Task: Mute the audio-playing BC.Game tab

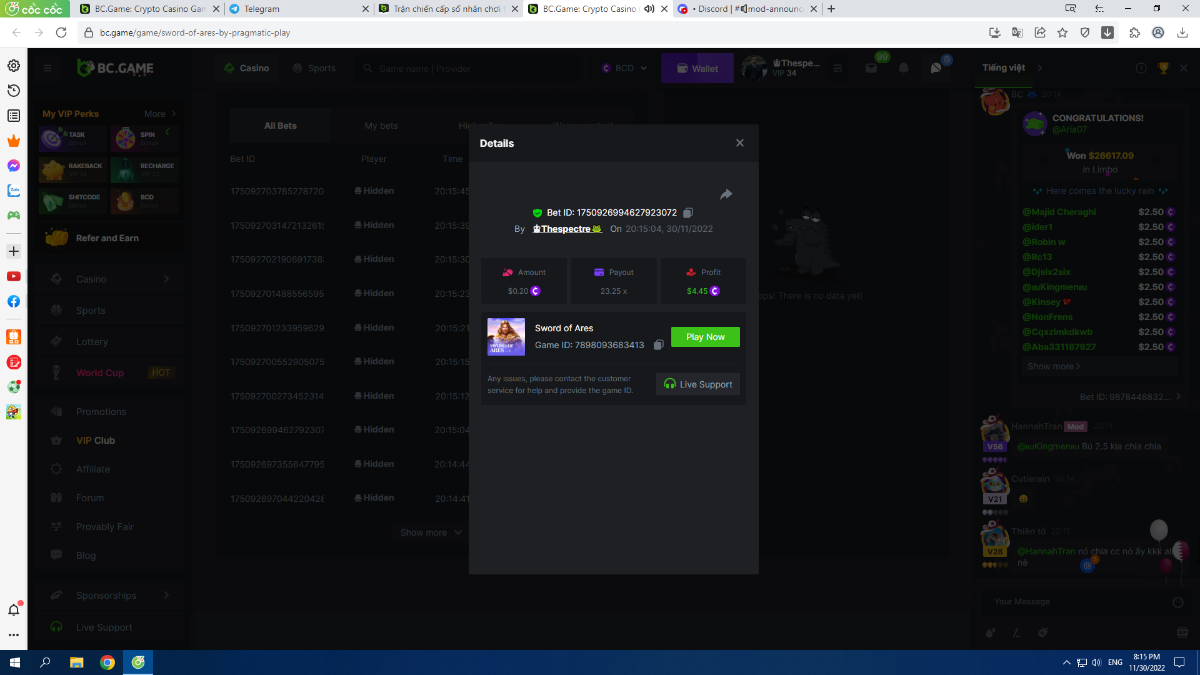Action: (649, 9)
